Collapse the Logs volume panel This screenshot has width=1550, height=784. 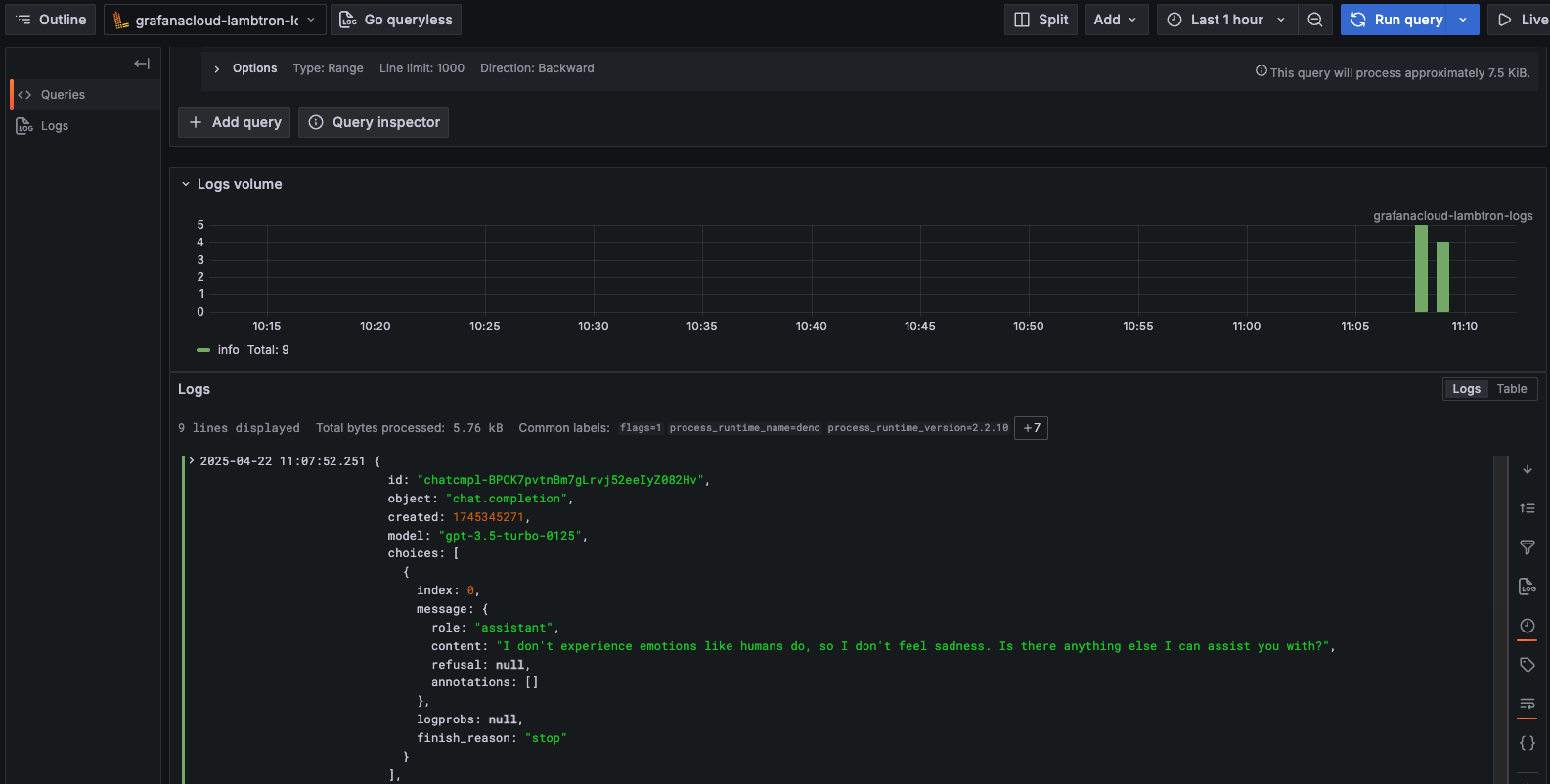point(186,184)
